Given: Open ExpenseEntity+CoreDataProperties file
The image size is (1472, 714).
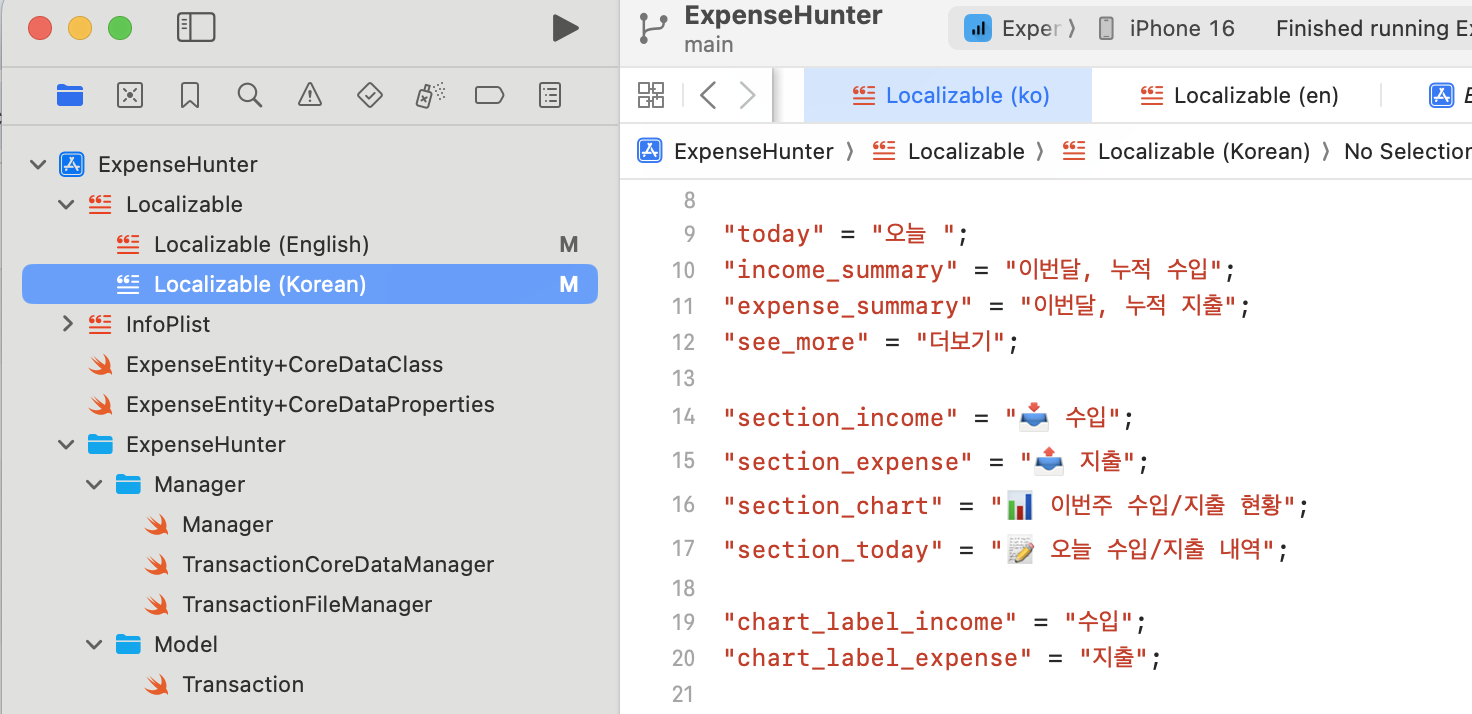Looking at the screenshot, I should (x=310, y=404).
